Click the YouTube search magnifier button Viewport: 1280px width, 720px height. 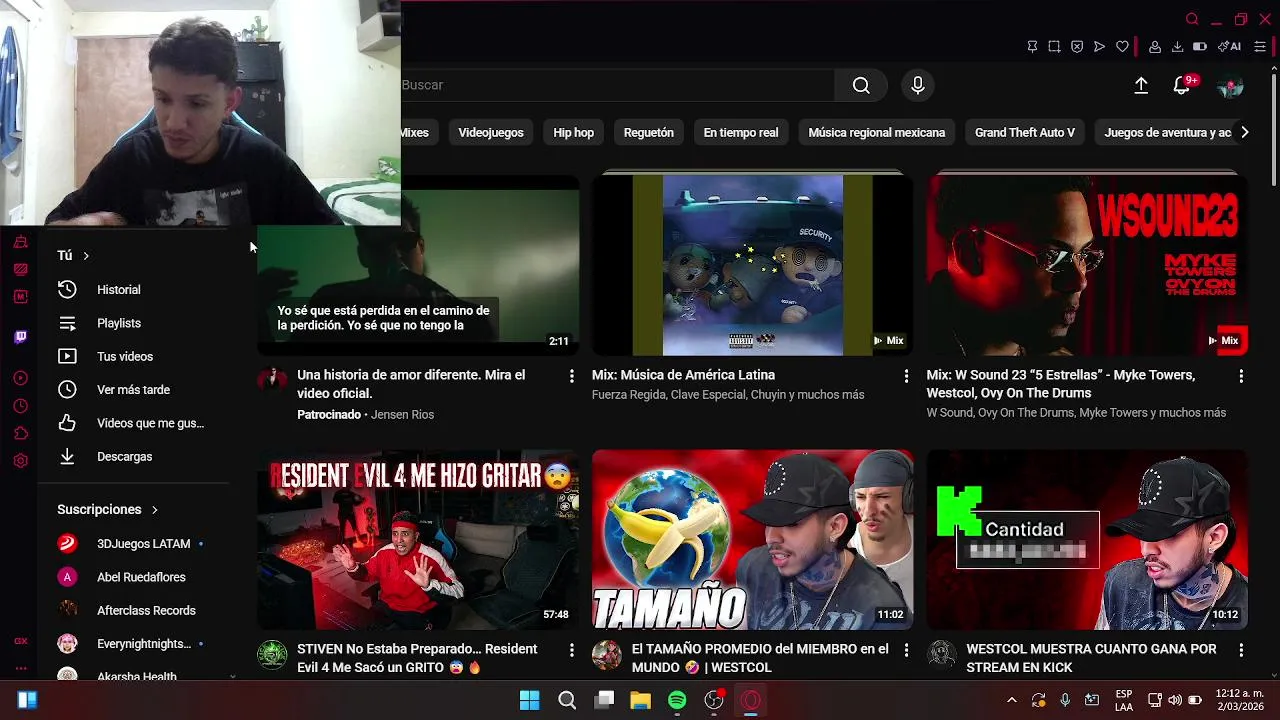click(x=861, y=85)
